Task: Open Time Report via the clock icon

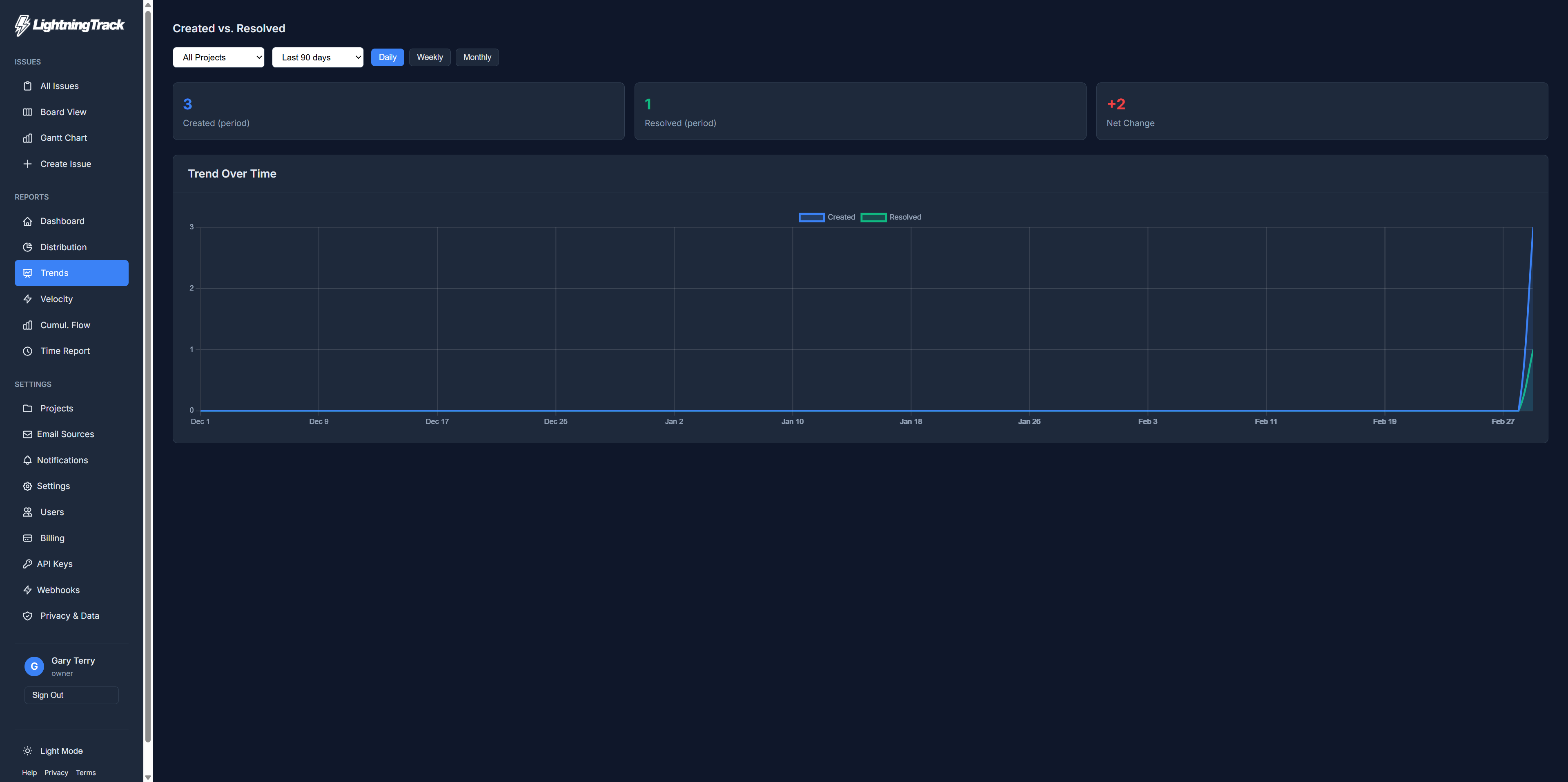Action: pos(28,351)
